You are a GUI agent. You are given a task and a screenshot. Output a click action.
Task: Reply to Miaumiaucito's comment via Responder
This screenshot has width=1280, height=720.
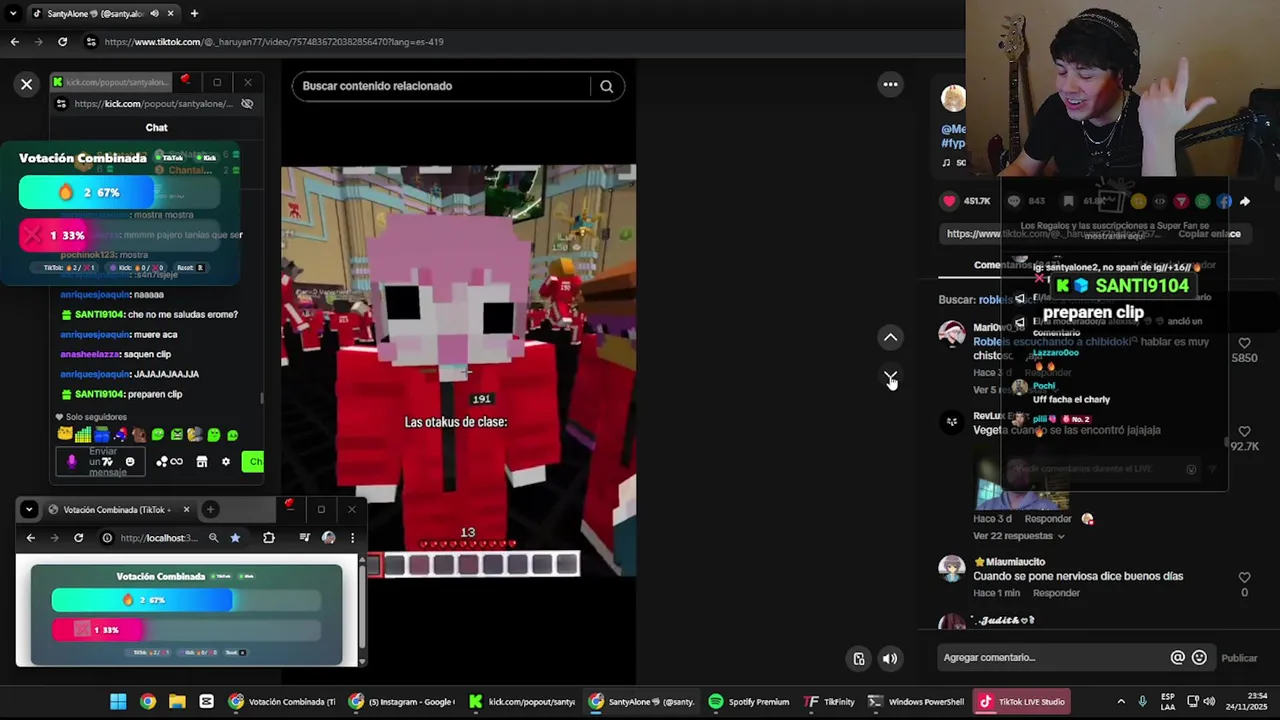1056,593
